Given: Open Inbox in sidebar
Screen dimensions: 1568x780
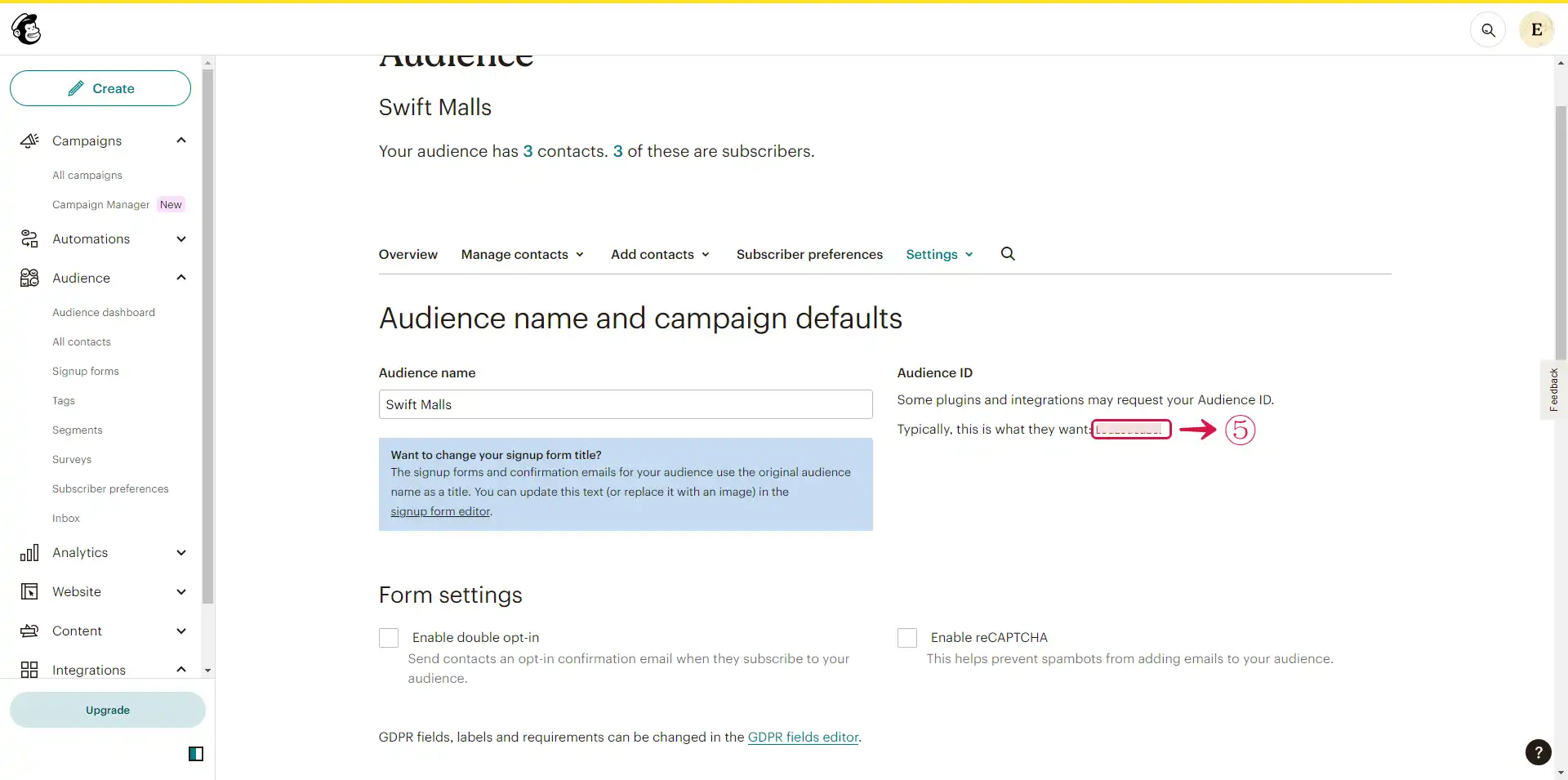Looking at the screenshot, I should click(66, 518).
